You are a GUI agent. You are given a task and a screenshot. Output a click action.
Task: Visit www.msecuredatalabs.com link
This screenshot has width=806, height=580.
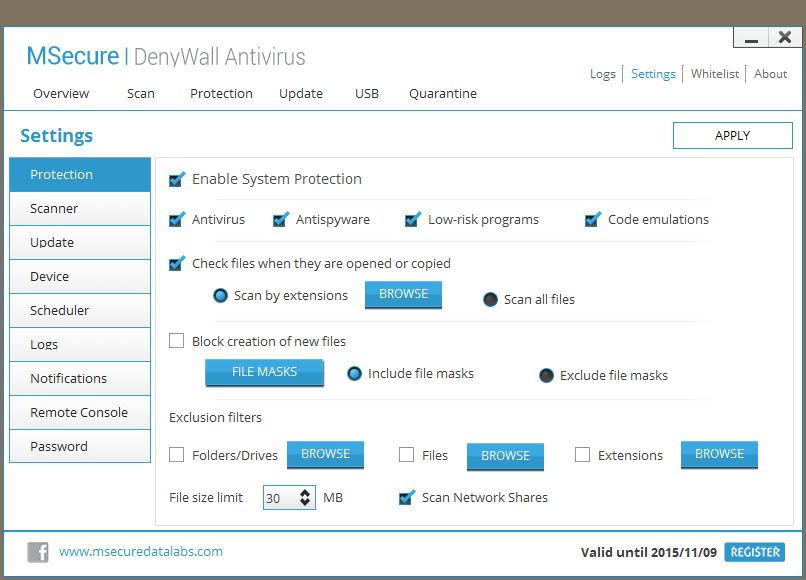141,552
